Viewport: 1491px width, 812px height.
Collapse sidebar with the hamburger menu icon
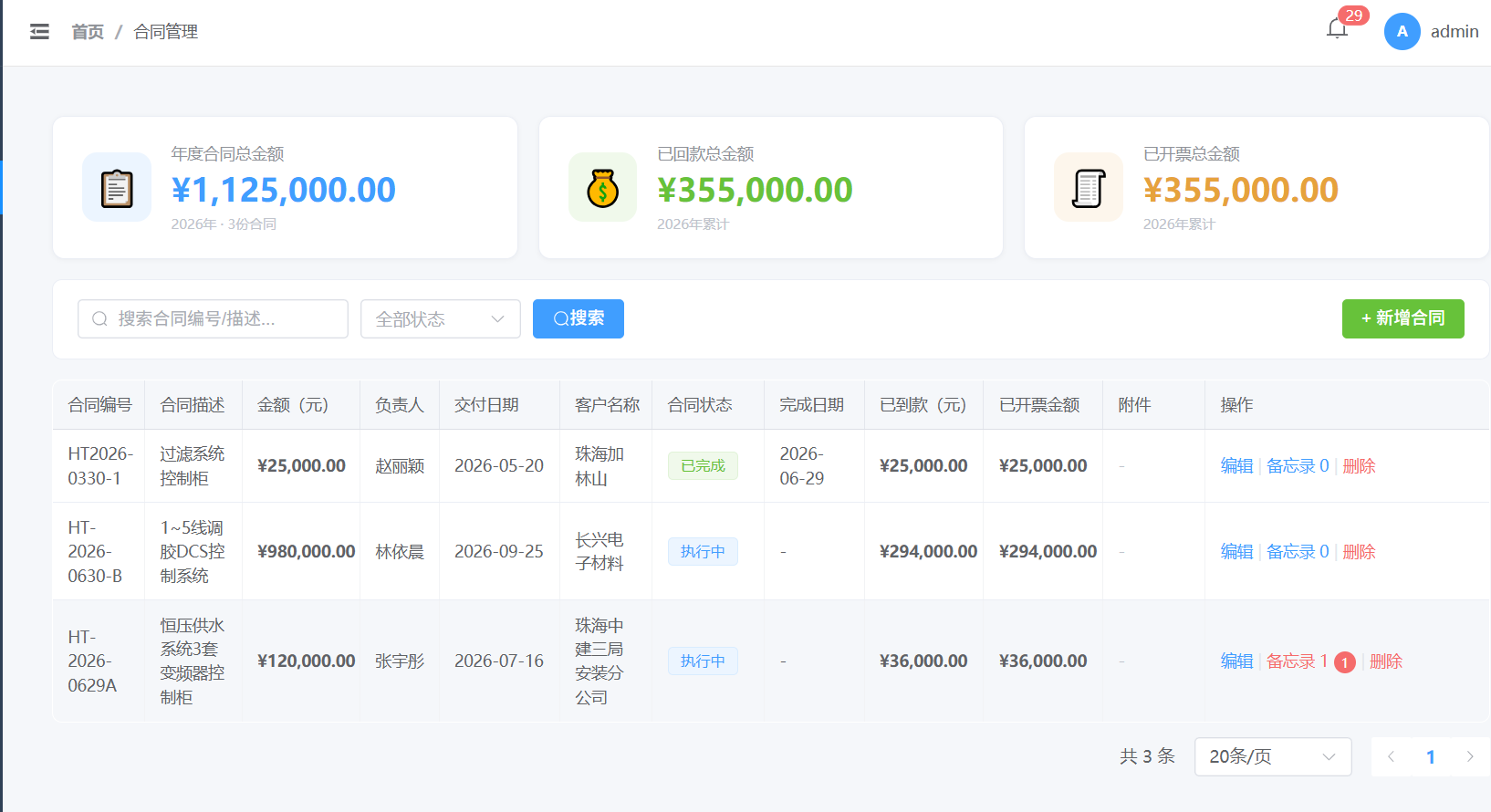click(39, 32)
